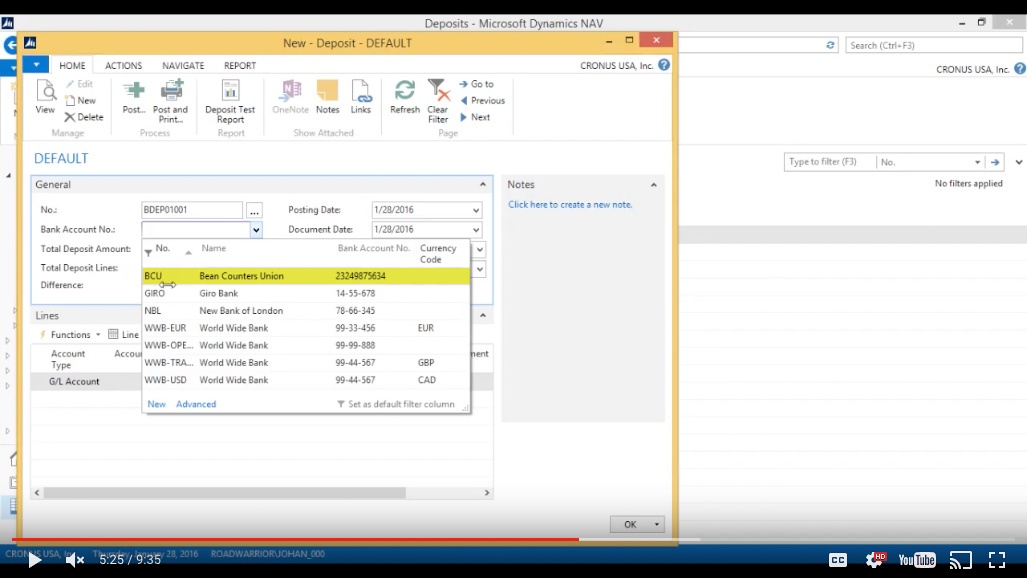The height and width of the screenshot is (578, 1027).
Task: Click Go to in Page group
Action: [x=476, y=84]
